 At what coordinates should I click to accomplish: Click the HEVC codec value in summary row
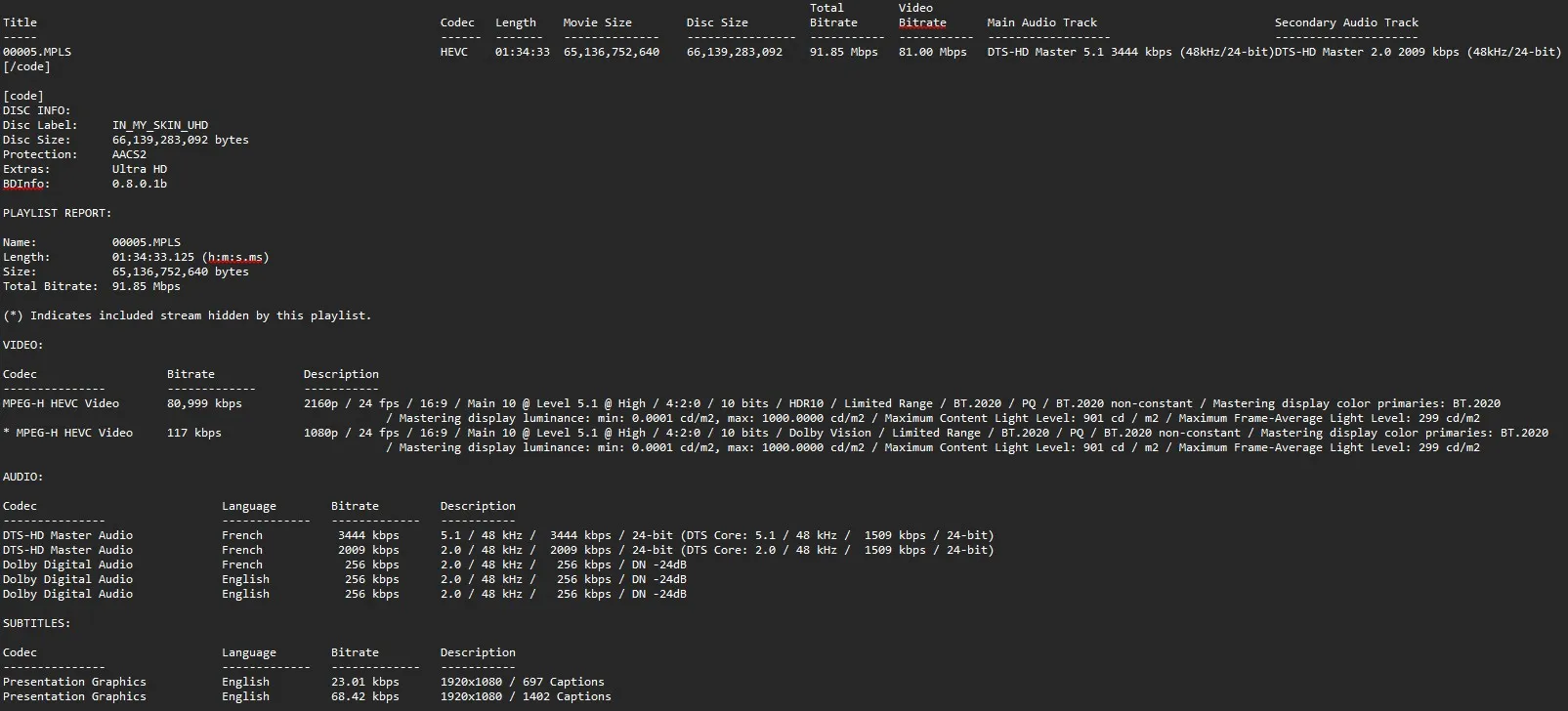pyautogui.click(x=453, y=52)
